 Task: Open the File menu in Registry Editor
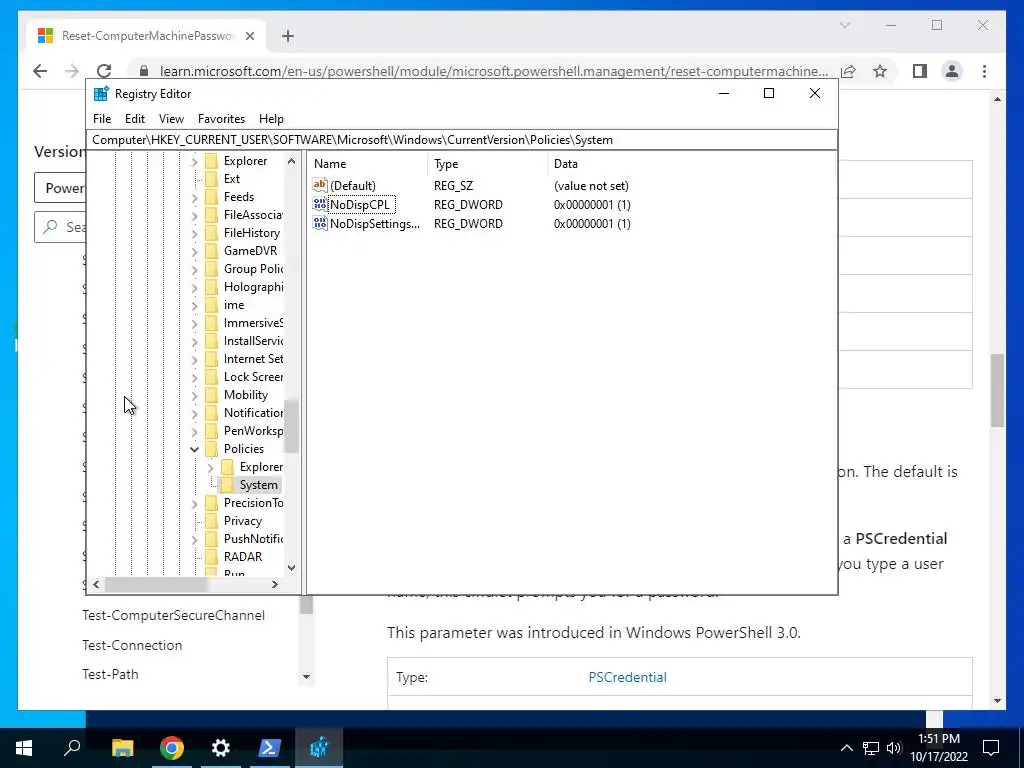click(102, 119)
